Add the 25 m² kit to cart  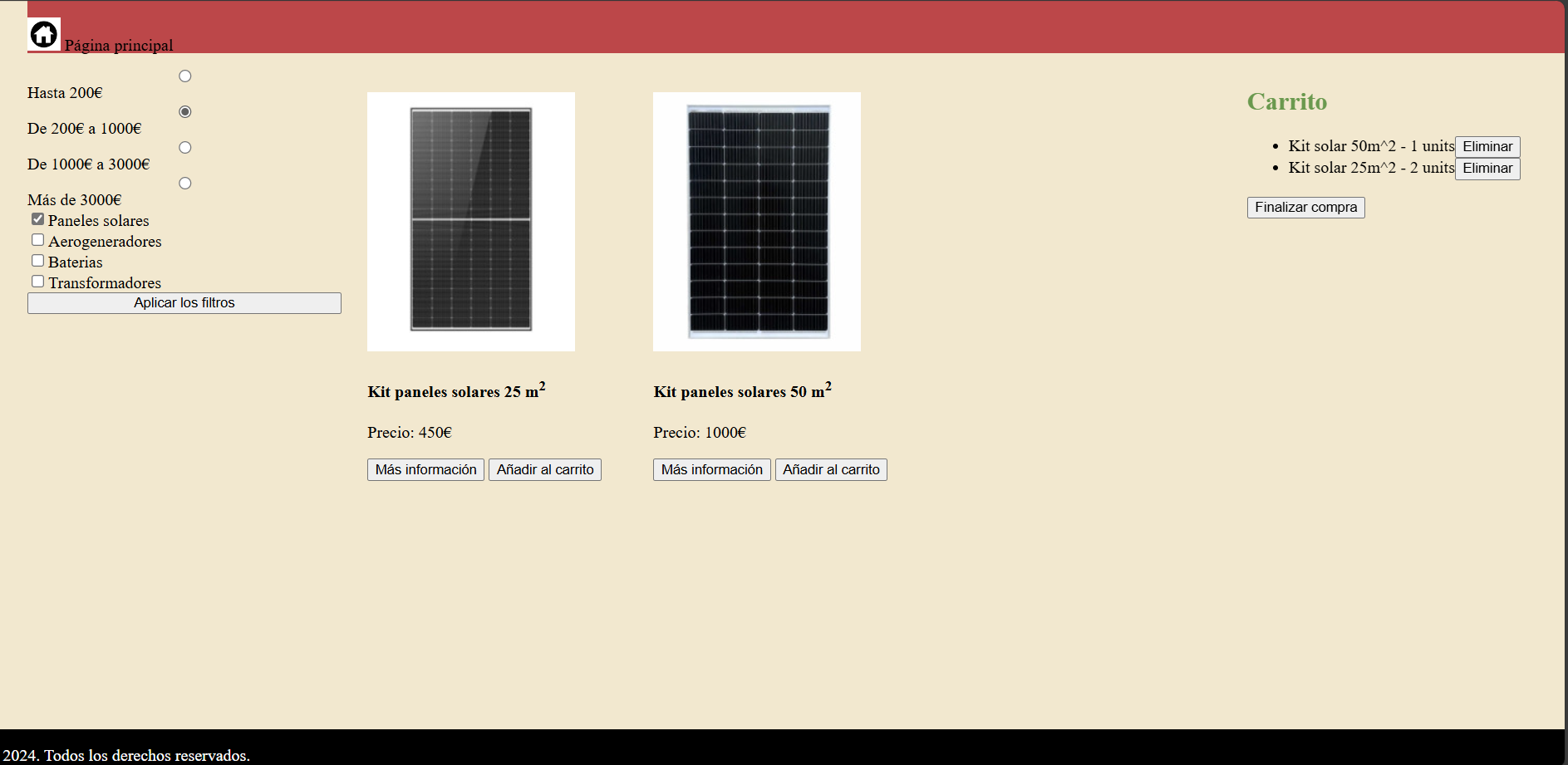(545, 470)
